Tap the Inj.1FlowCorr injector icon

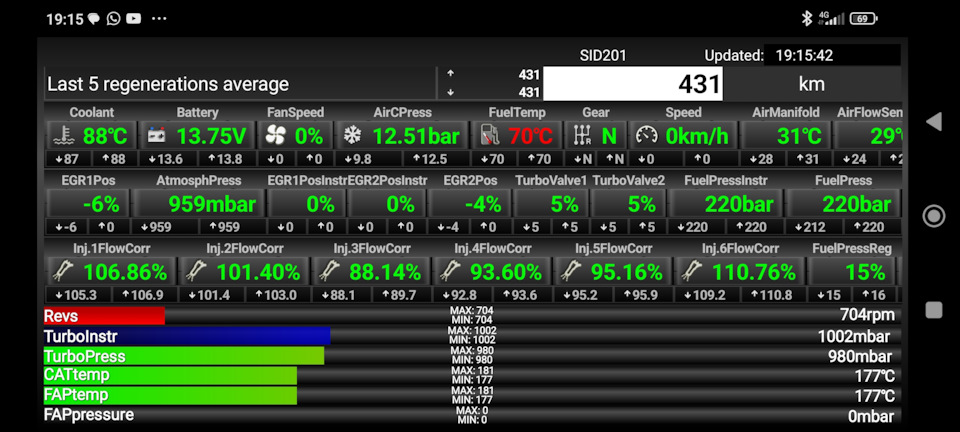pyautogui.click(x=63, y=272)
